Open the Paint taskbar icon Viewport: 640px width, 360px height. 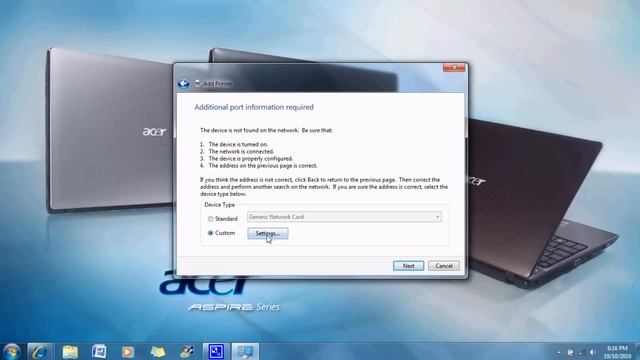click(187, 351)
